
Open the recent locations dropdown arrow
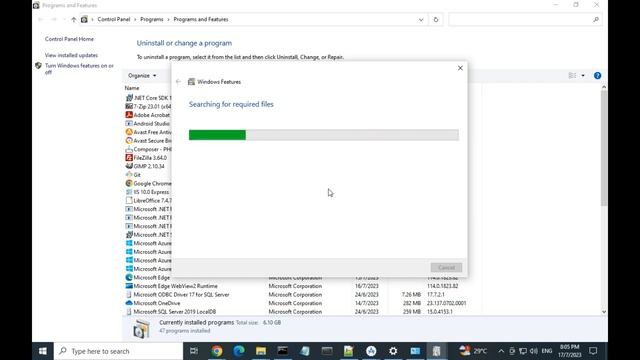64,20
